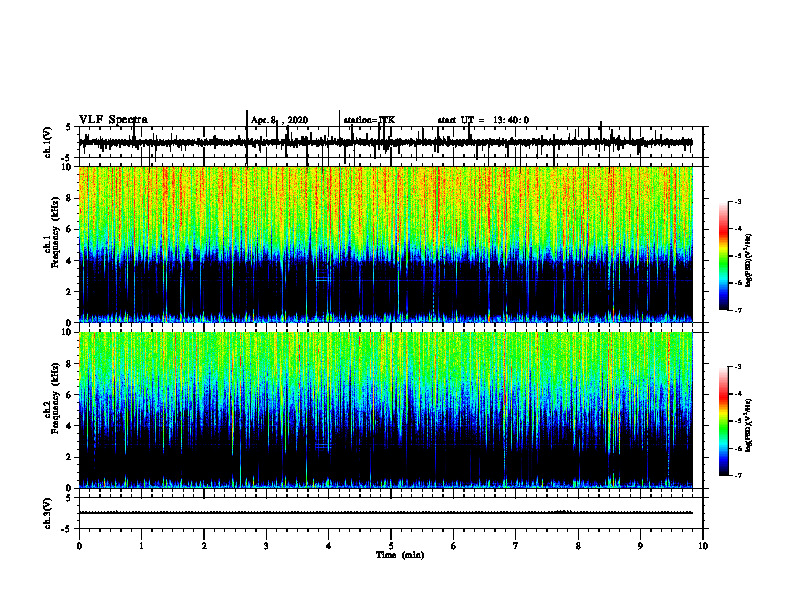The width and height of the screenshot is (792, 612).
Task: Click time axis tick label '0'
Action: pos(79,546)
